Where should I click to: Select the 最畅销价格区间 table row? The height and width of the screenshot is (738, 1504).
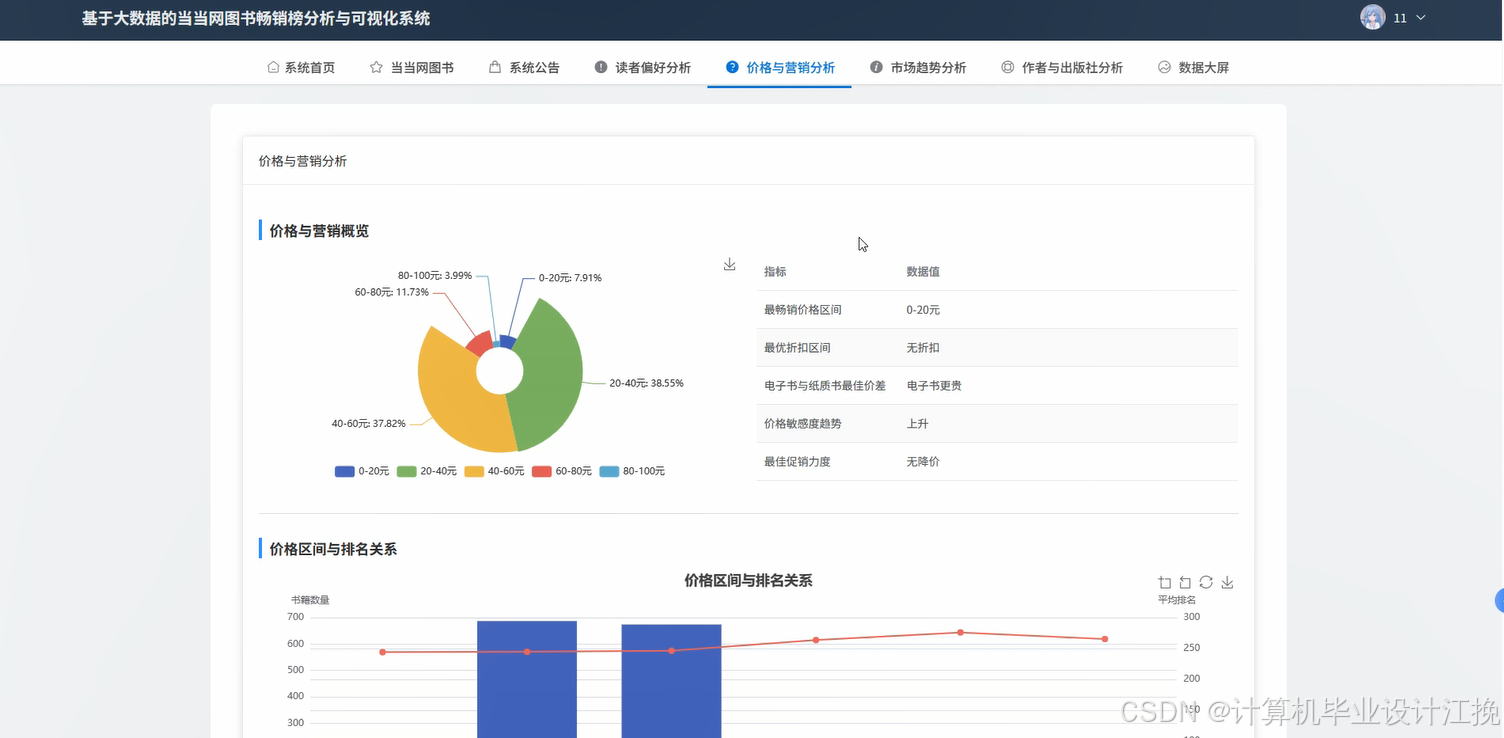997,310
